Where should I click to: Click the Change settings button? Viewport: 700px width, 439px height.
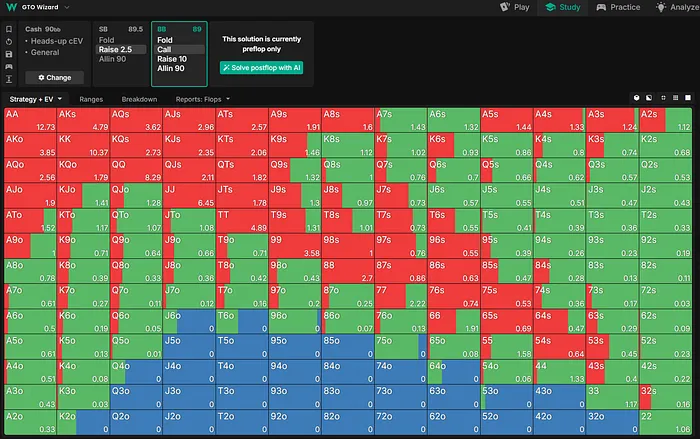(x=54, y=77)
